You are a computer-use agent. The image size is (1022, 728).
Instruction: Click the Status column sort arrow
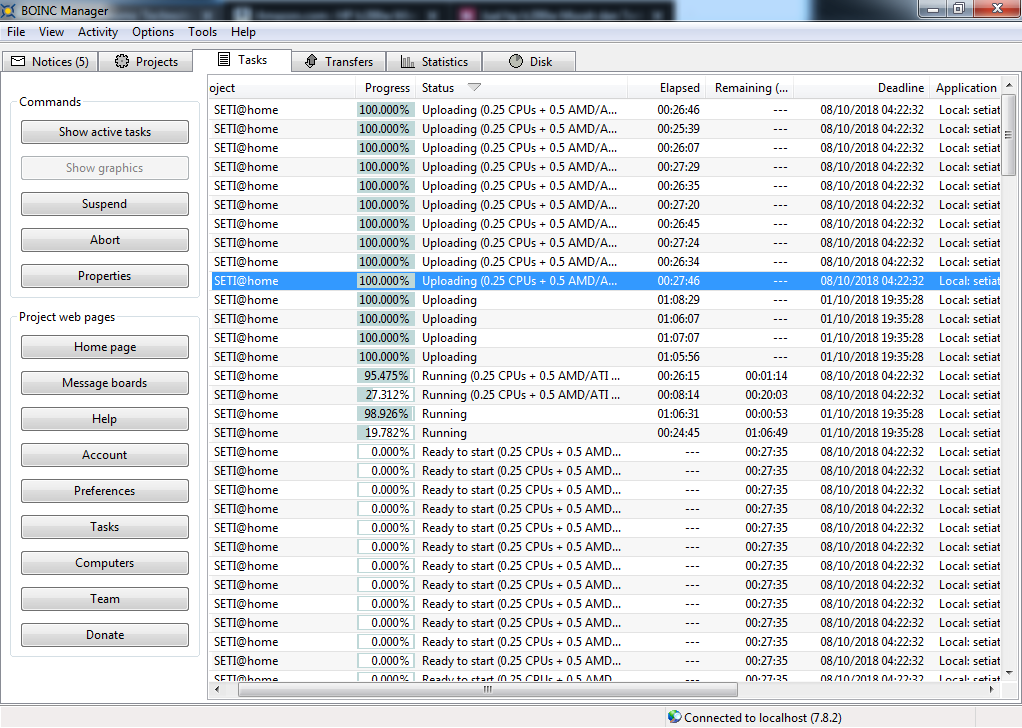click(474, 87)
